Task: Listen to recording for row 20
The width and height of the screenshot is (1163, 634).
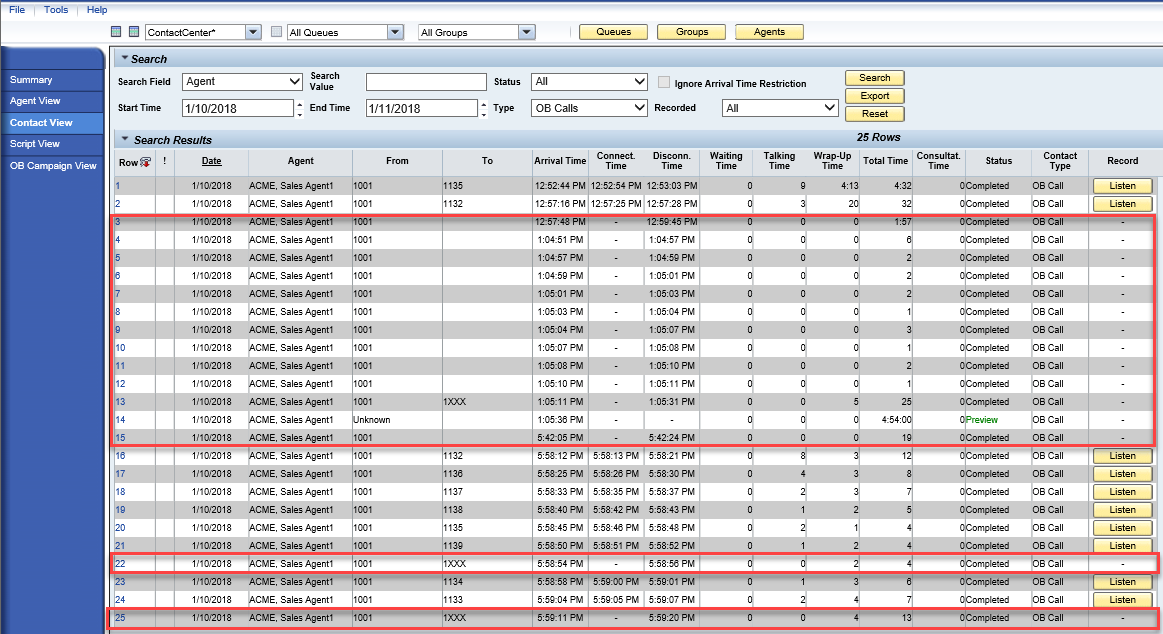Action: point(1122,528)
